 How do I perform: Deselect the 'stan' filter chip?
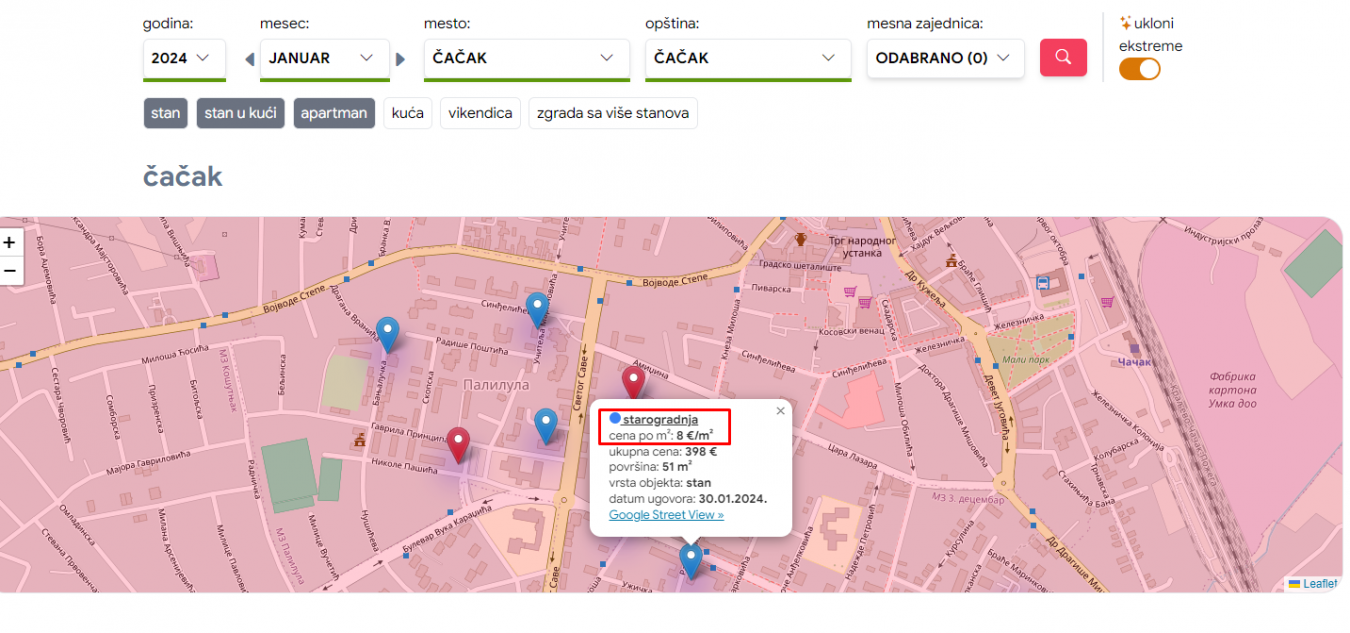[165, 113]
